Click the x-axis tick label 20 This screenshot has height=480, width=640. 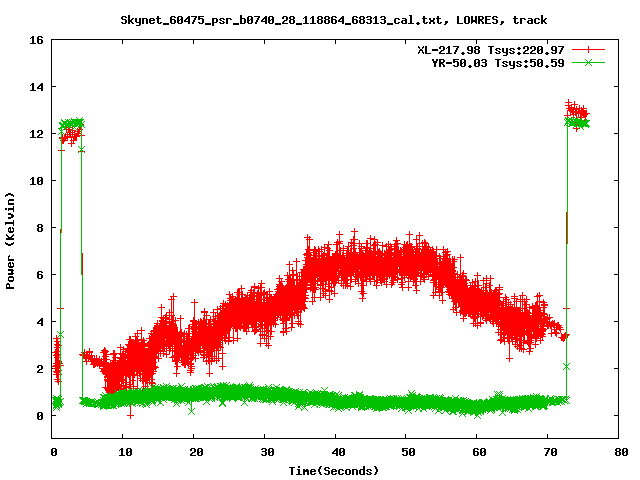(196, 452)
